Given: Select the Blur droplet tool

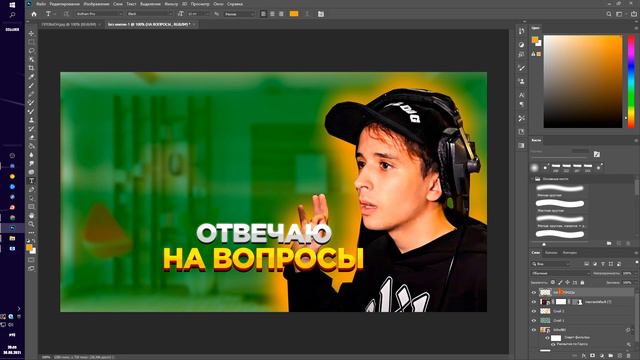Looking at the screenshot, I should (x=31, y=155).
